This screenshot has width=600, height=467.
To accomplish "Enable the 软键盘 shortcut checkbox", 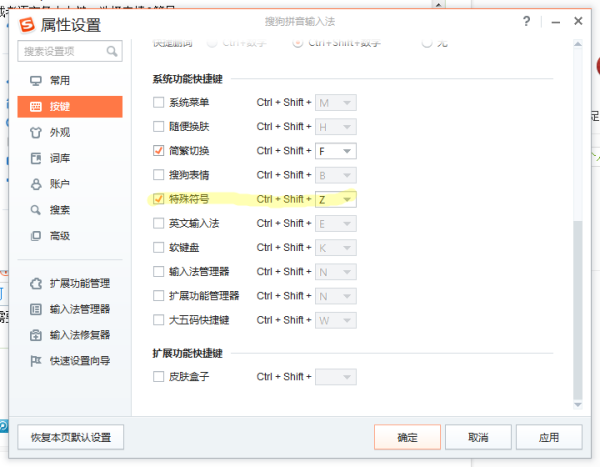I will pyautogui.click(x=158, y=247).
